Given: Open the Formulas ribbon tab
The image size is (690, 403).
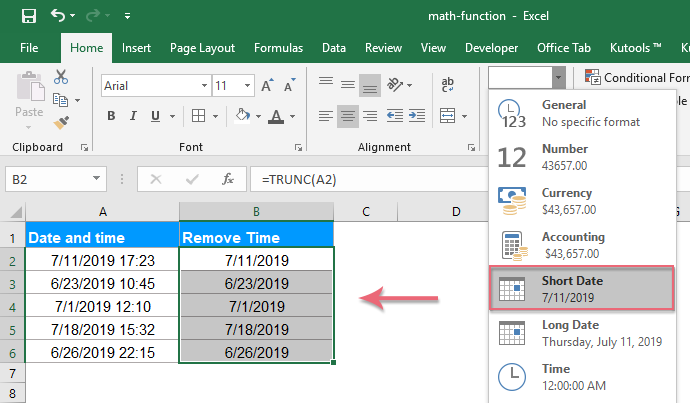Looking at the screenshot, I should 279,47.
